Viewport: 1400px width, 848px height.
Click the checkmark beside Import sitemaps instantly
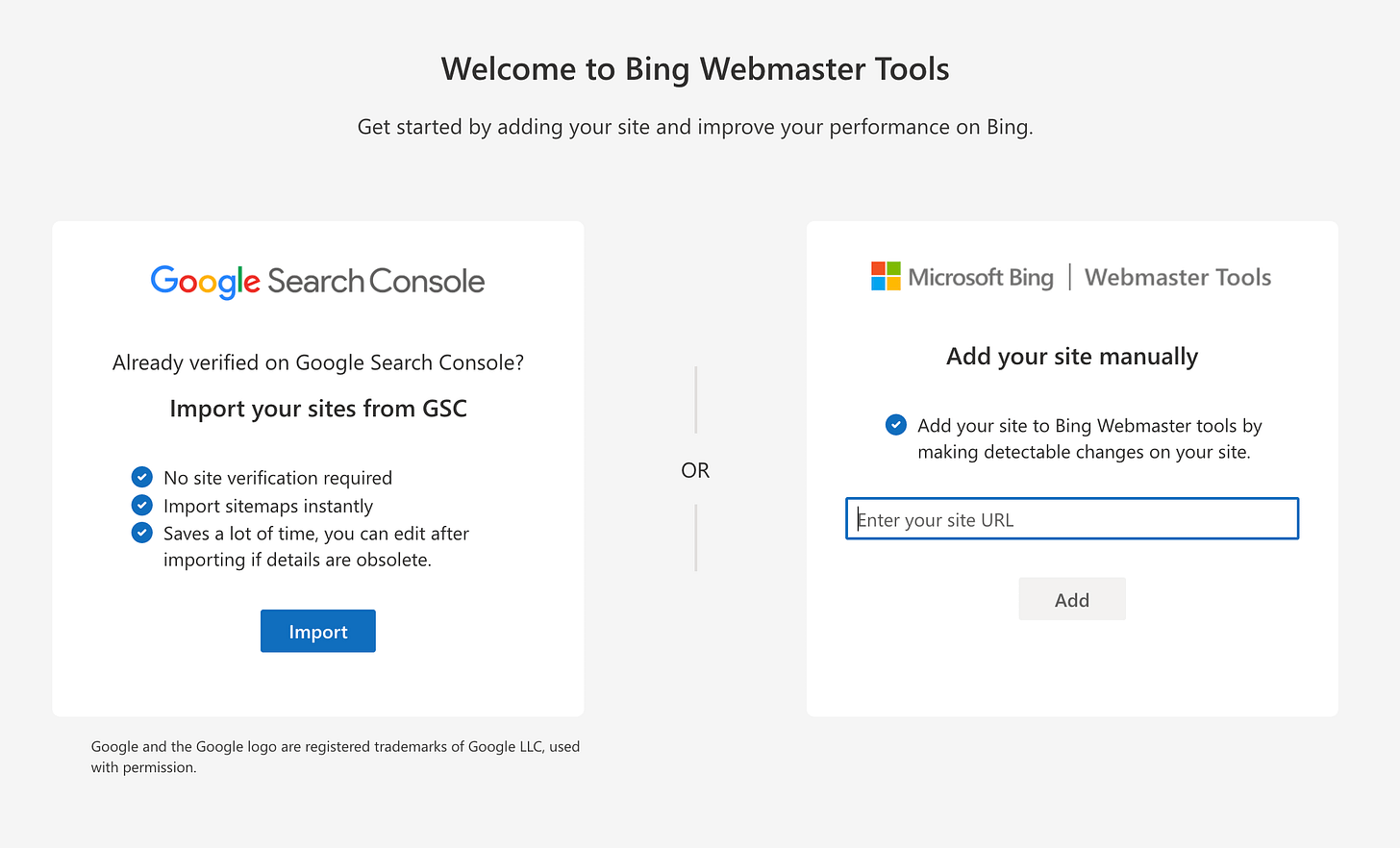141,505
